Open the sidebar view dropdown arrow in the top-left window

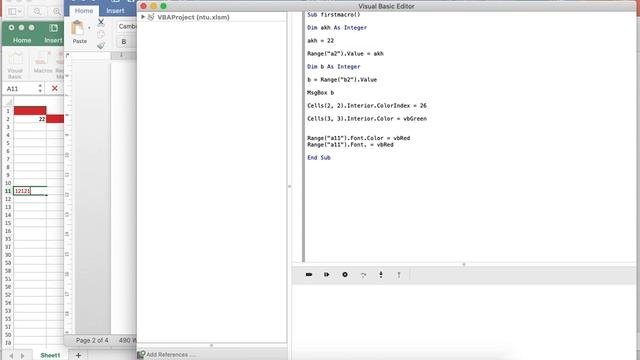(x=20, y=11)
